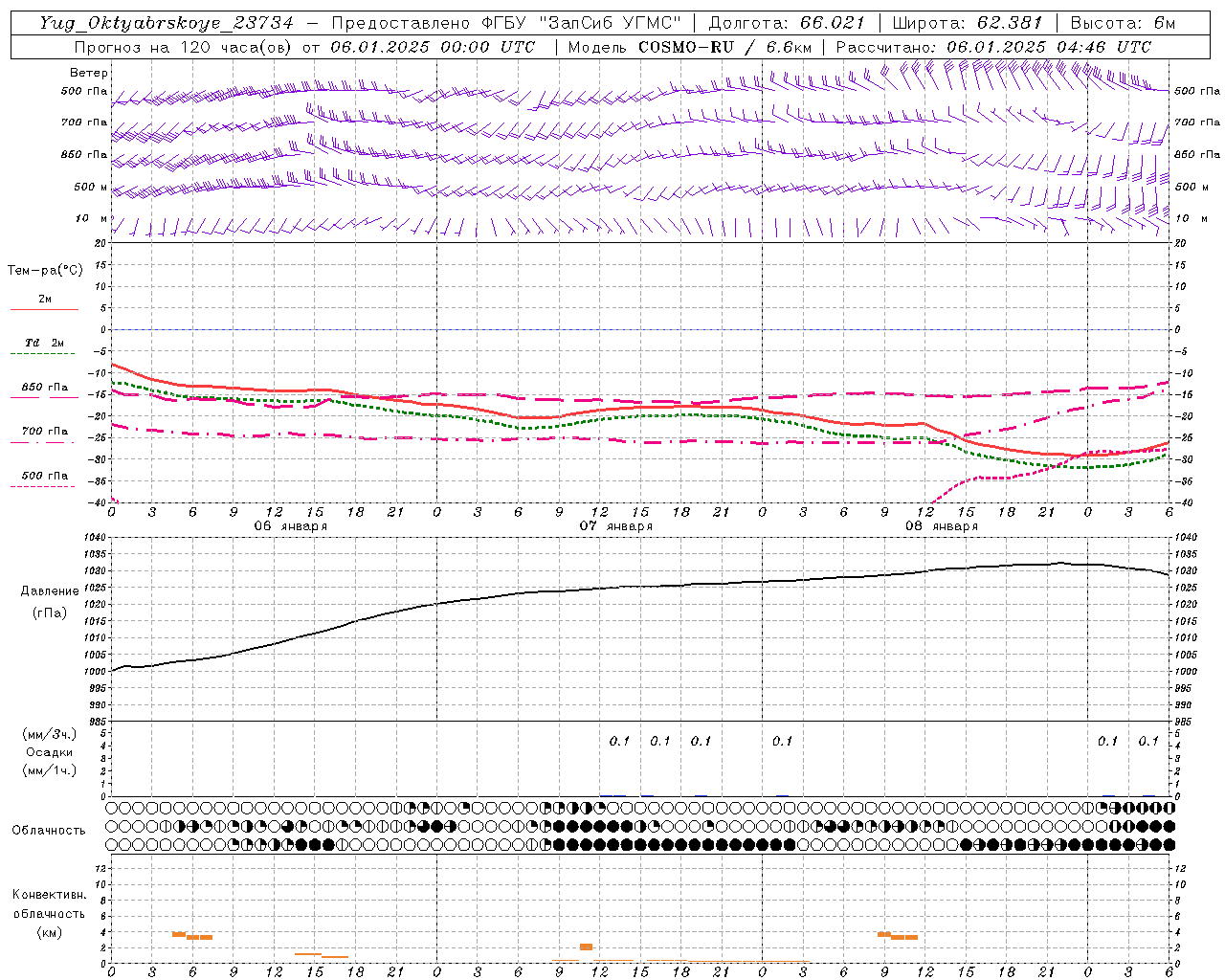Image resolution: width=1225 pixels, height=980 pixels.
Task: Click the forecast start 06.01.2025 00:00 UTC
Action: point(433,47)
